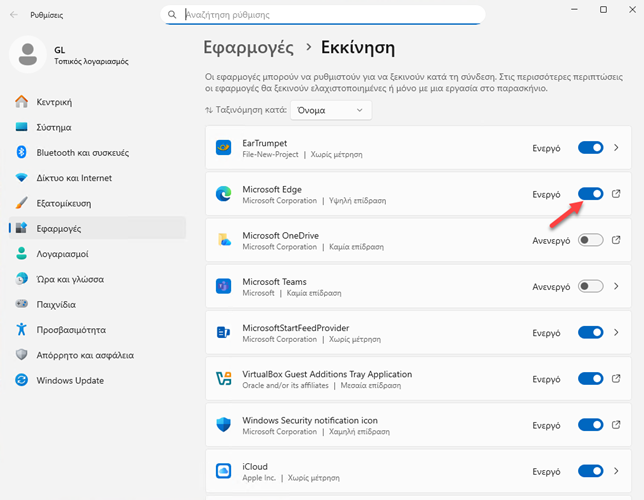Open Κεντρική in the sidebar
Screen dimensions: 644x500
coord(97,102)
